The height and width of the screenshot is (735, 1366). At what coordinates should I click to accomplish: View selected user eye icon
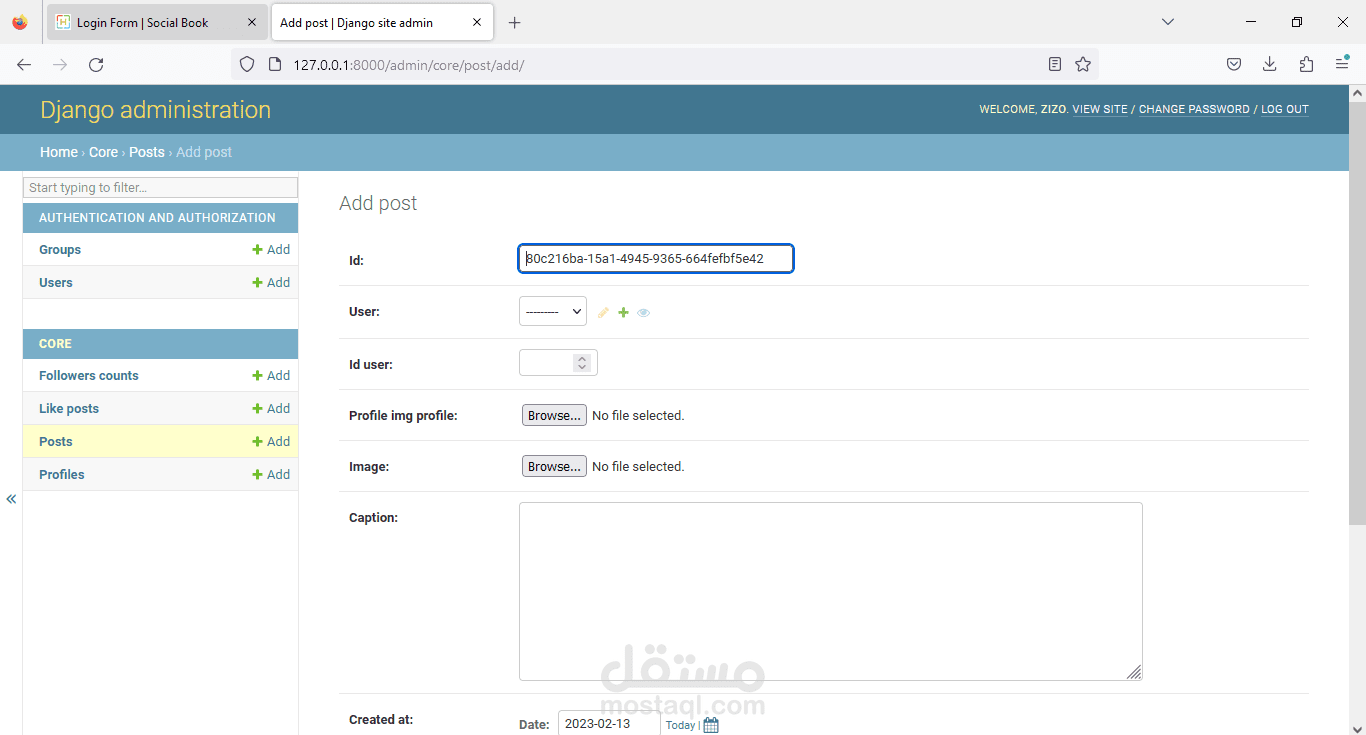tap(643, 313)
